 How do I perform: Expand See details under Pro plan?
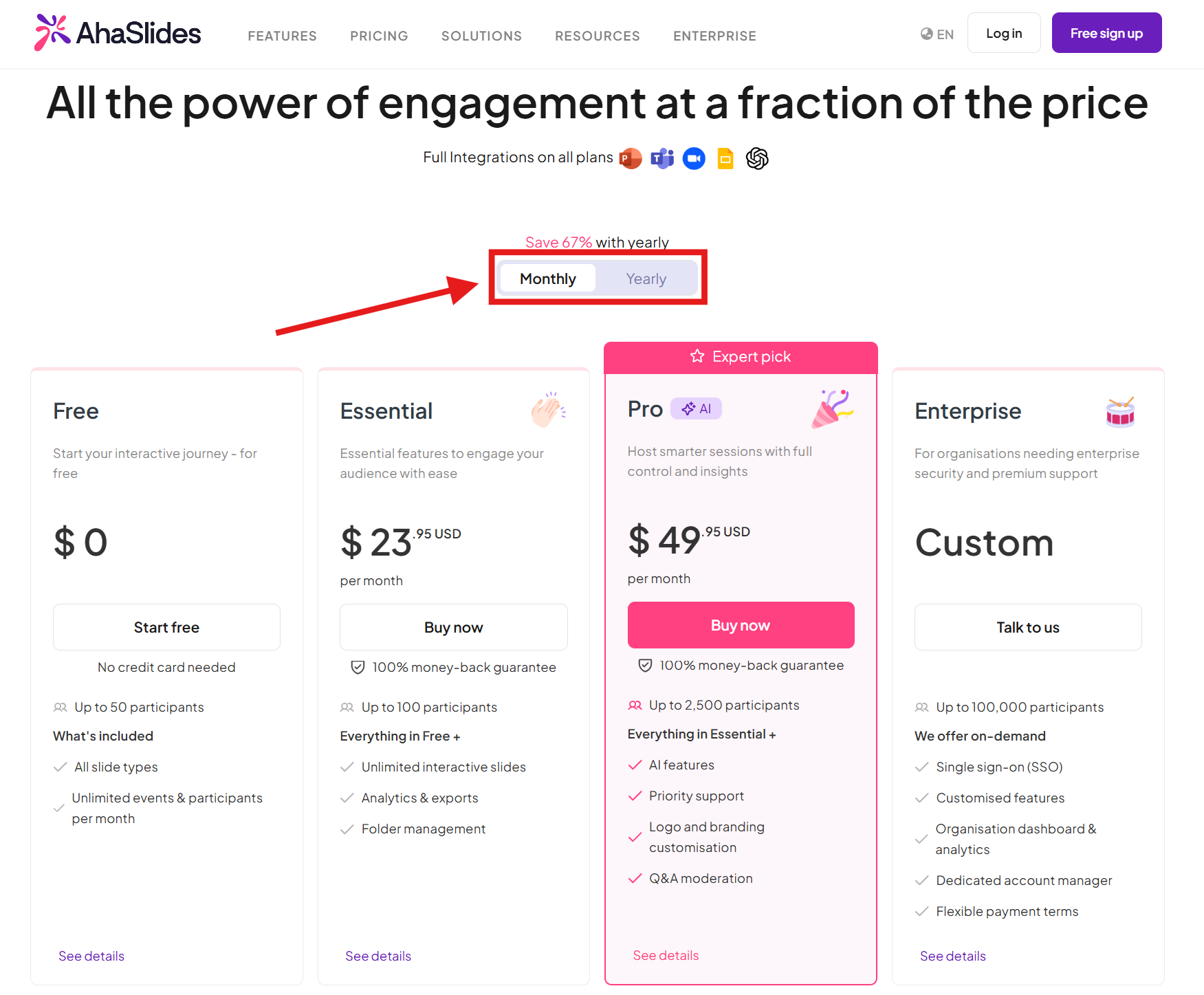pos(666,955)
